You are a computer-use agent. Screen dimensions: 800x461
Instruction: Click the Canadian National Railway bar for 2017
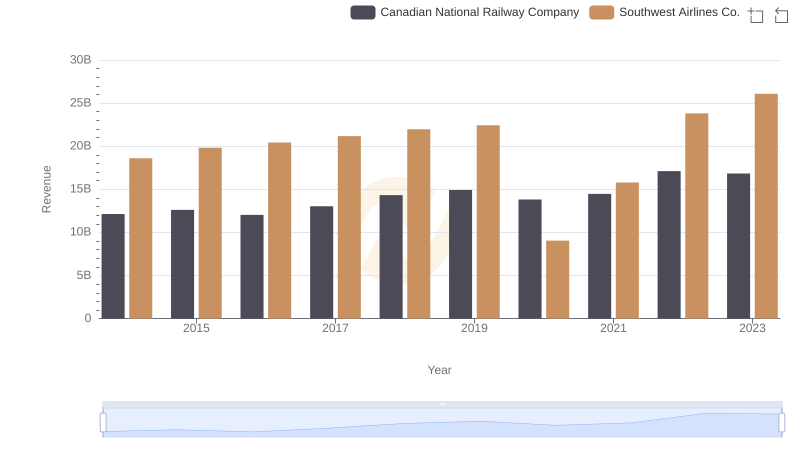(321, 262)
